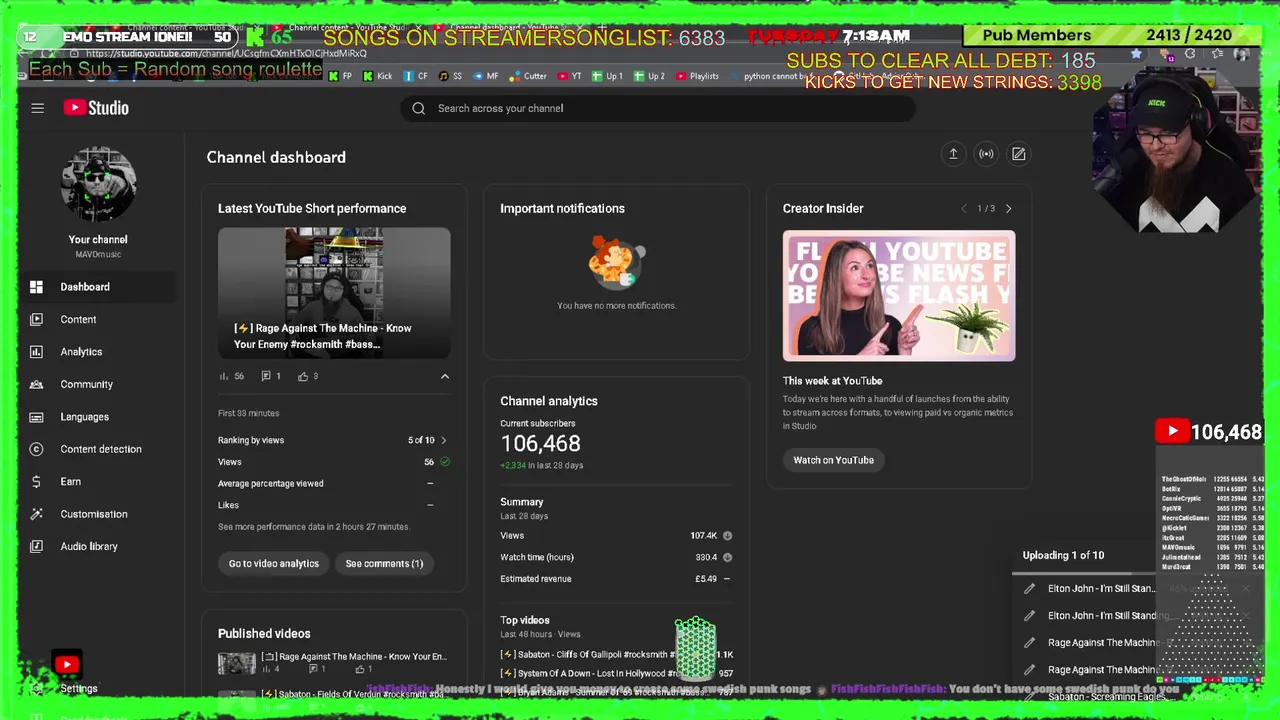Click the Views trend arrow in Summary
This screenshot has height=720, width=1280.
727,536
